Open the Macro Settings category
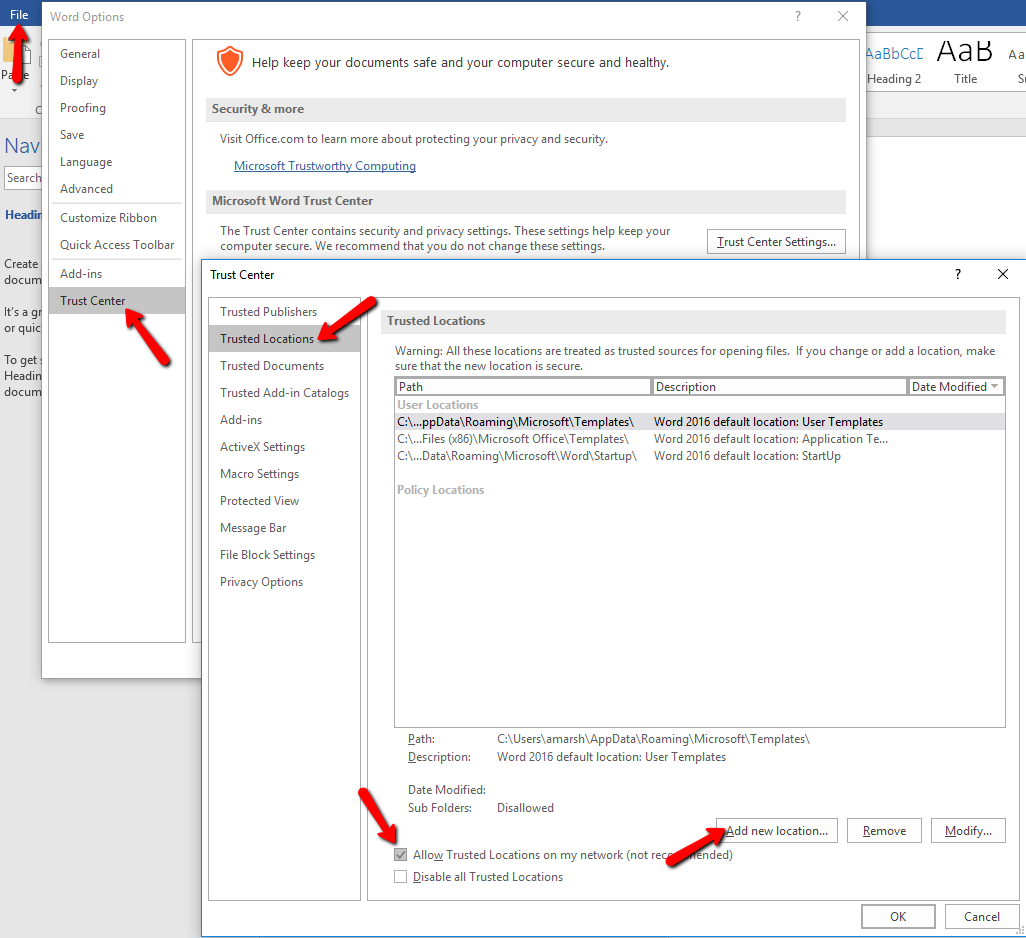1026x938 pixels. pyautogui.click(x=258, y=473)
